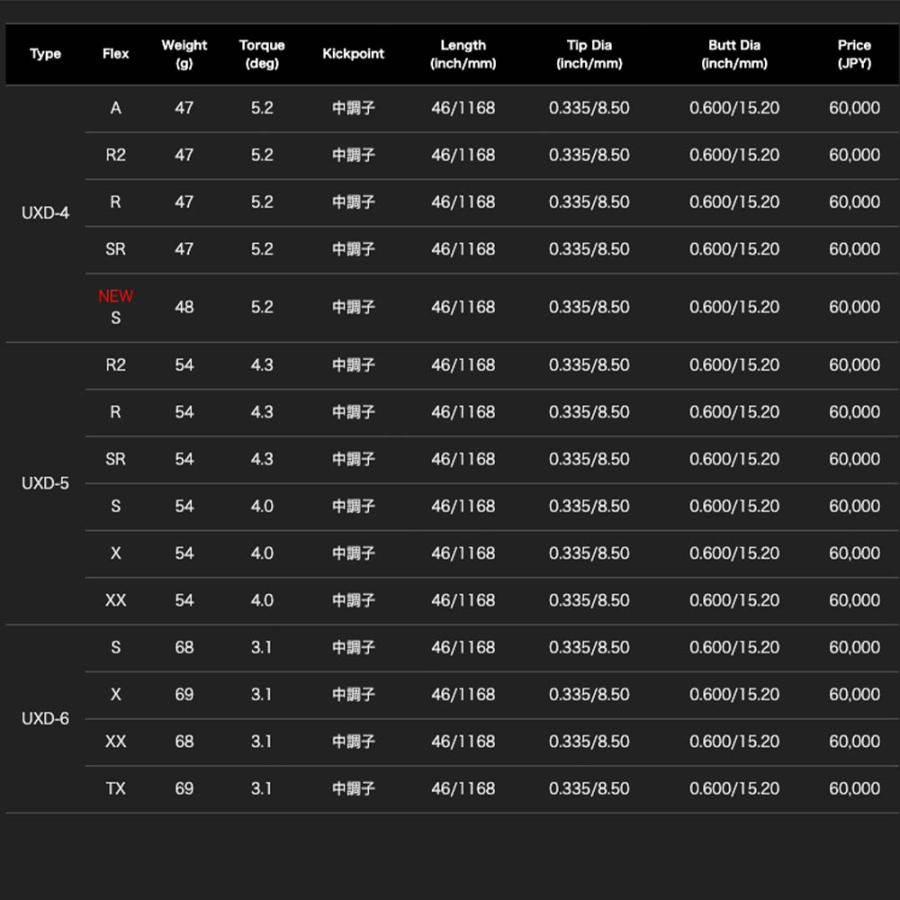This screenshot has height=900, width=900.
Task: Click the red NEW label
Action: 115,296
